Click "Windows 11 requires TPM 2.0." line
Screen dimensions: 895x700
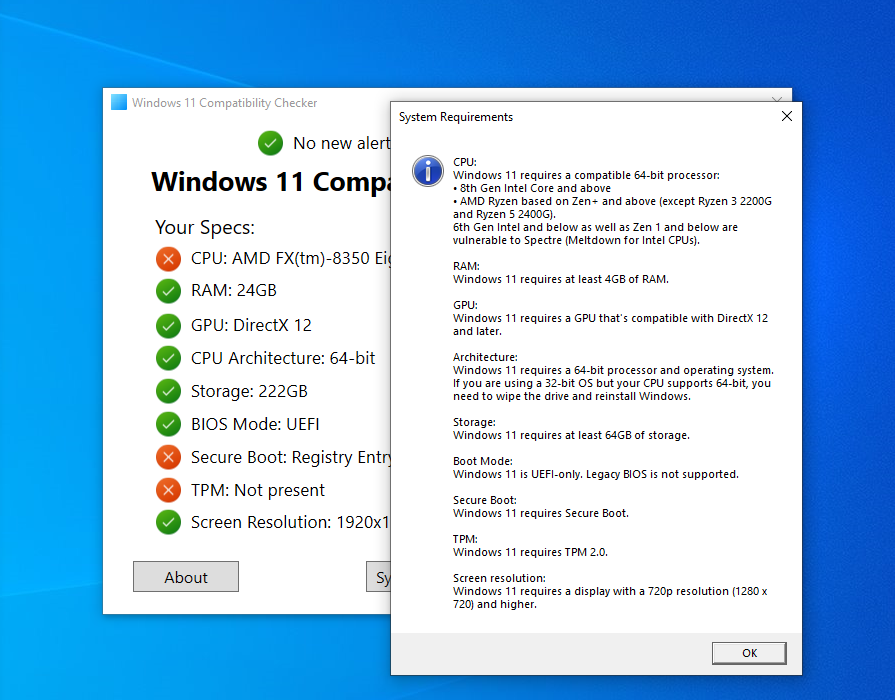[530, 552]
